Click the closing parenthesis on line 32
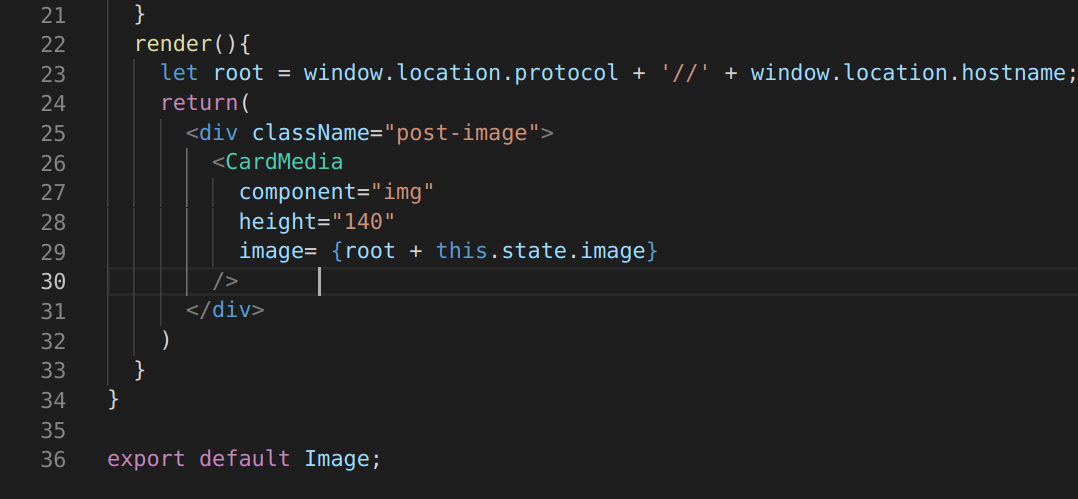1078x499 pixels. 166,340
